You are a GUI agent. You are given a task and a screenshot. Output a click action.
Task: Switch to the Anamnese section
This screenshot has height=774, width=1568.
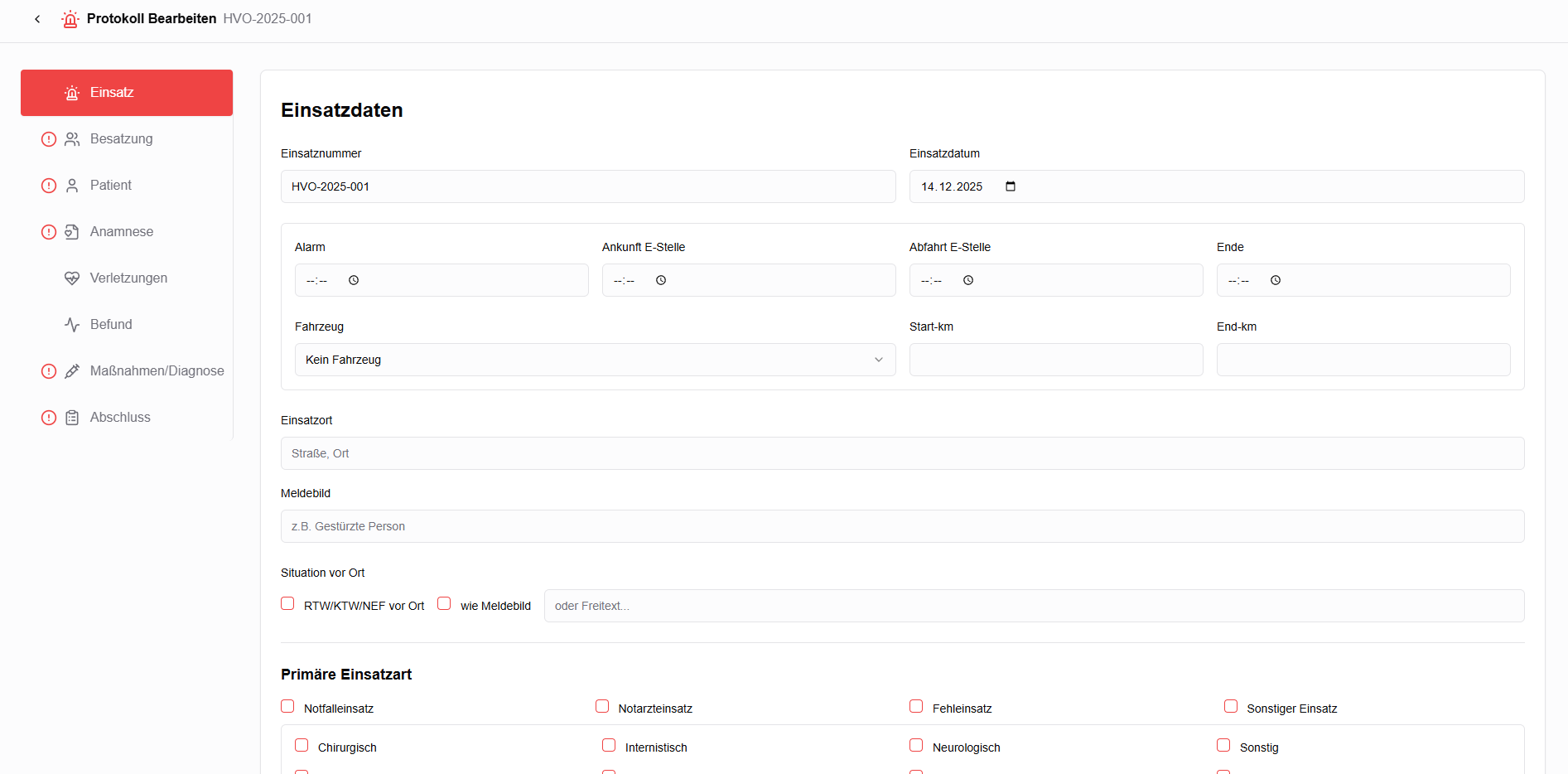tap(121, 231)
